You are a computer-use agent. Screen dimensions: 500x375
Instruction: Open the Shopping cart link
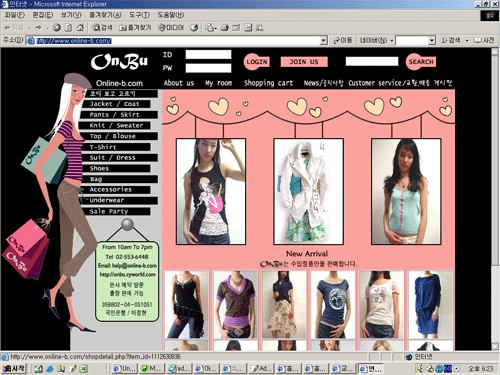click(x=268, y=83)
